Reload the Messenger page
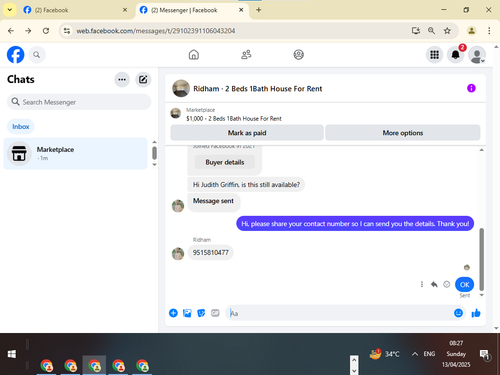Viewport: 500px width, 375px height. [46, 31]
